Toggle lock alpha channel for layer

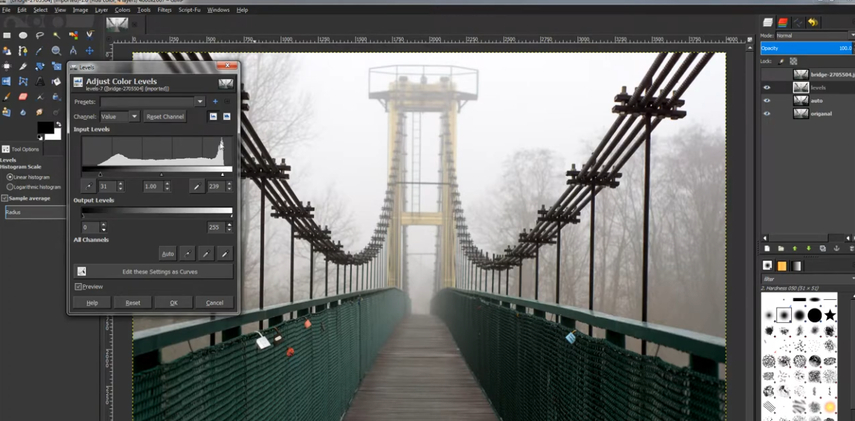[x=793, y=62]
